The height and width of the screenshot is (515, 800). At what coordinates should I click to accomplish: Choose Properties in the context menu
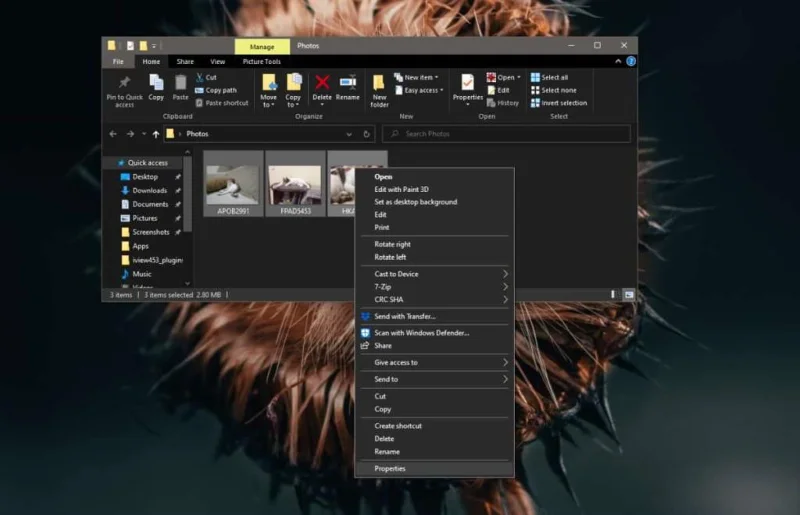click(435, 469)
